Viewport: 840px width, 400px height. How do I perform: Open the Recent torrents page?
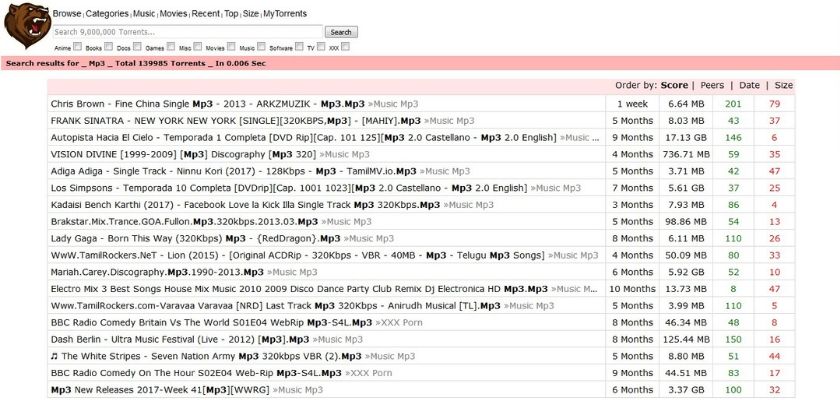[x=206, y=14]
